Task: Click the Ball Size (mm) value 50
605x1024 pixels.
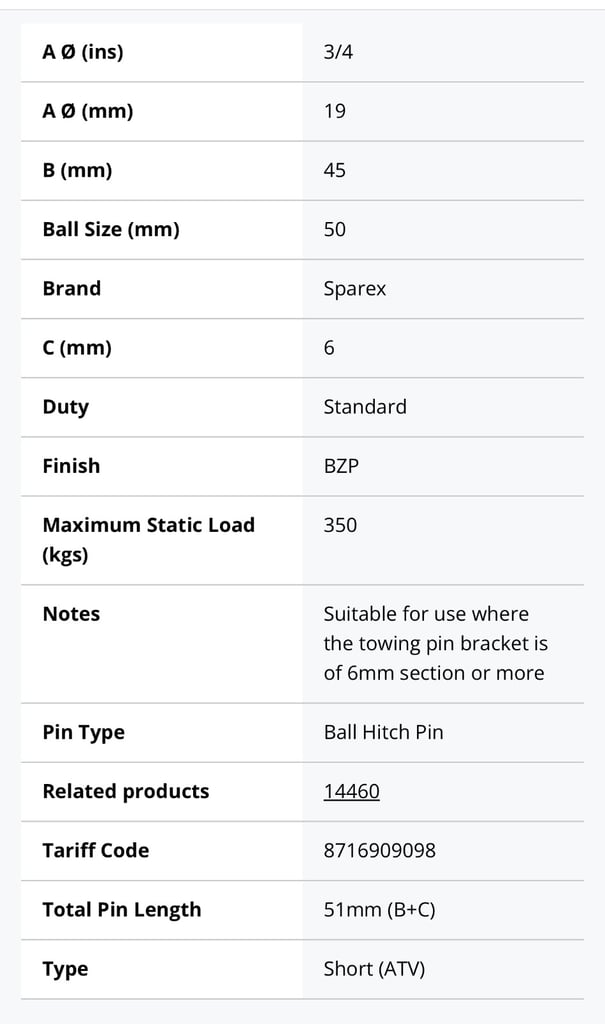Action: [335, 229]
